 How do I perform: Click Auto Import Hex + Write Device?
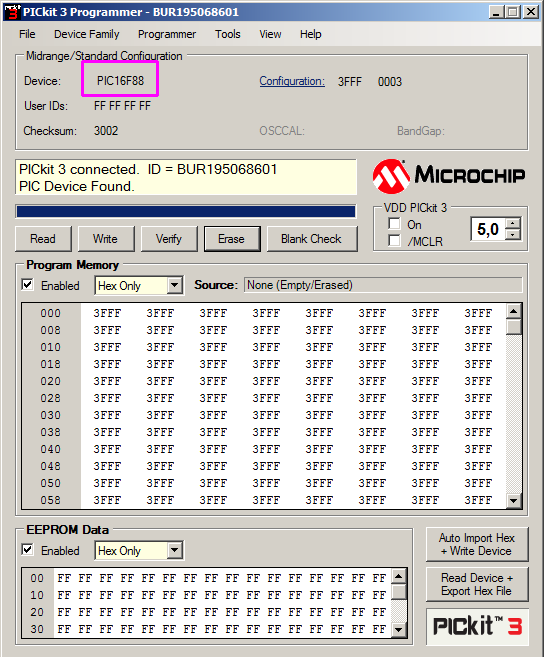[x=477, y=544]
